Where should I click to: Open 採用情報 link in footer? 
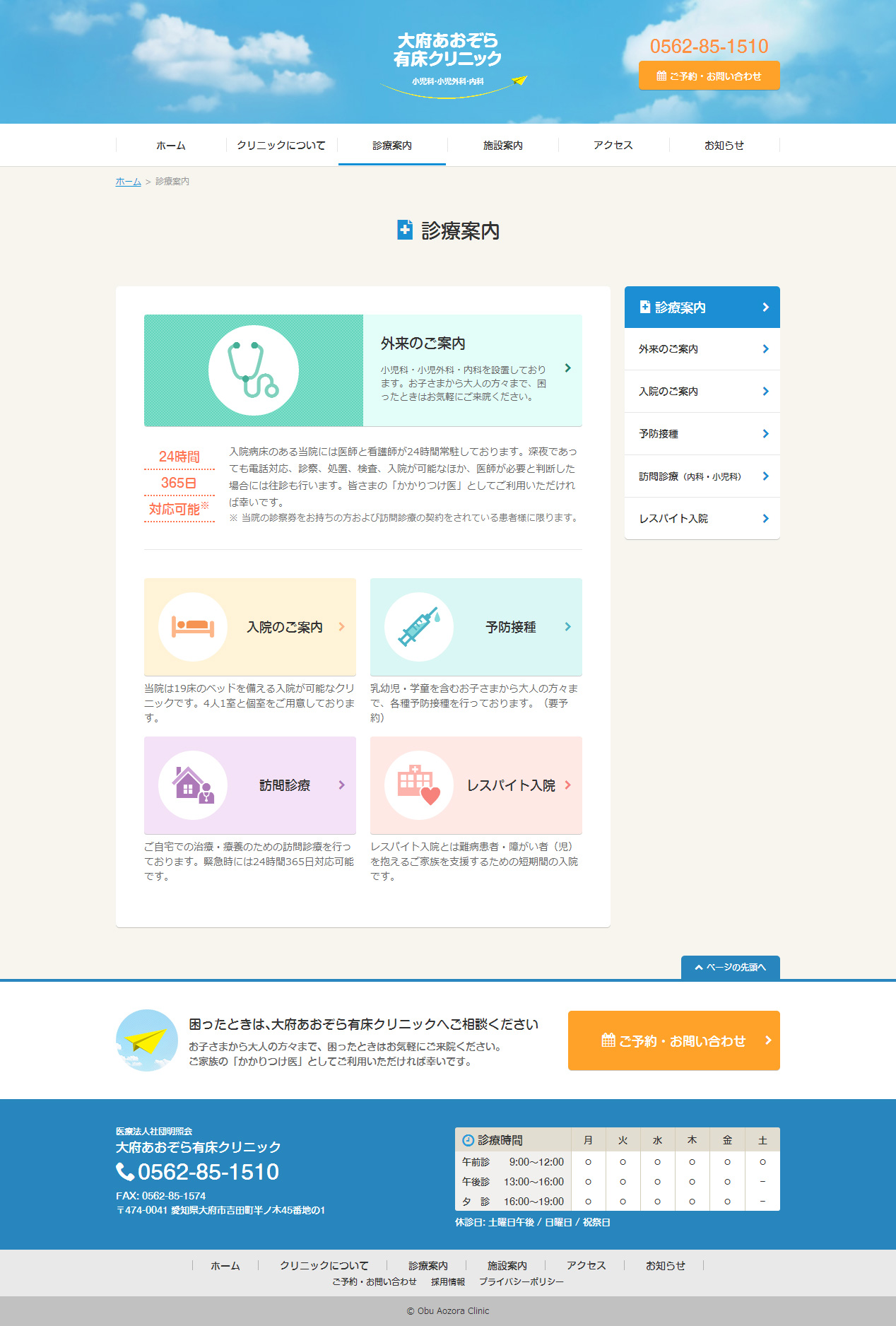coord(448,1281)
